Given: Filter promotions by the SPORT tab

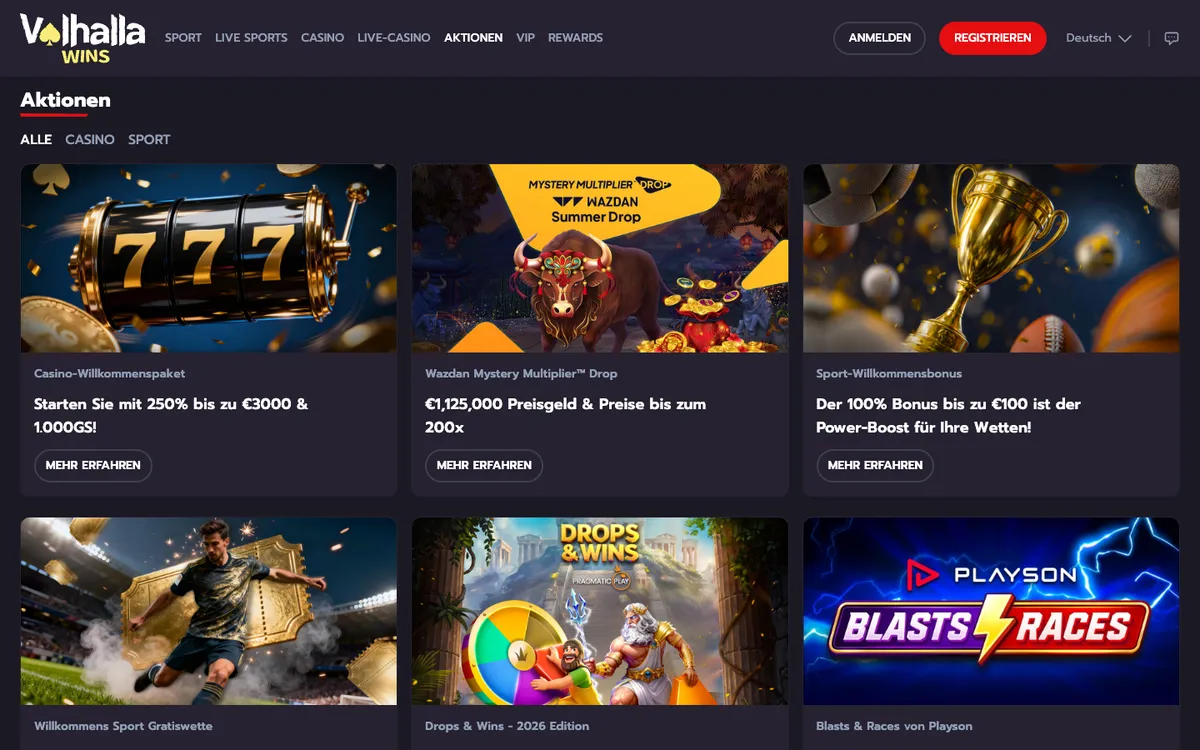Looking at the screenshot, I should click(149, 140).
